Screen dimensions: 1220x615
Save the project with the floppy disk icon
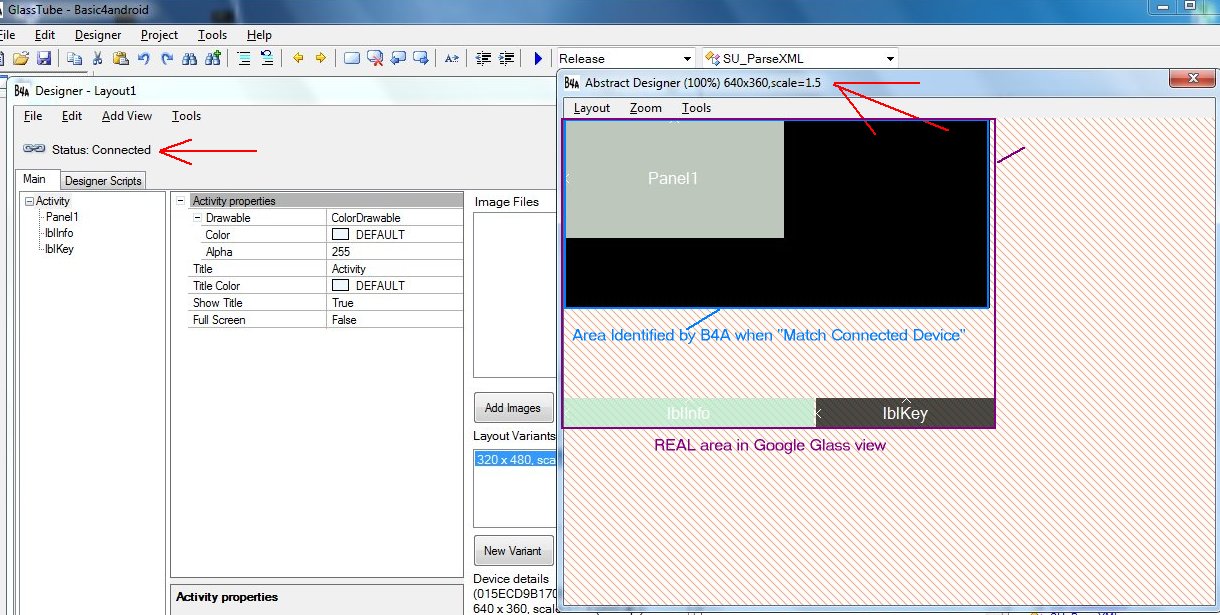(43, 58)
